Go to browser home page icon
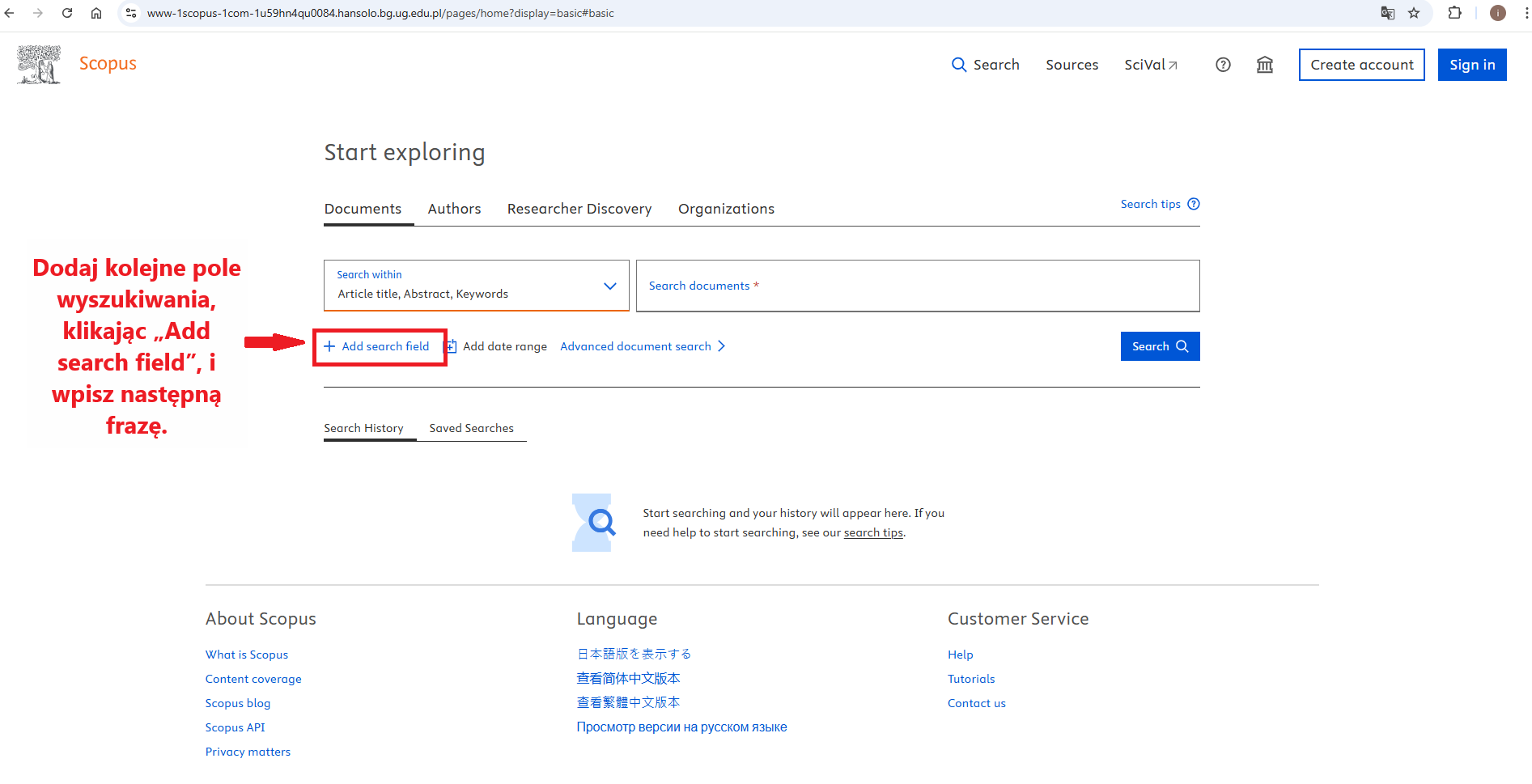 (96, 13)
